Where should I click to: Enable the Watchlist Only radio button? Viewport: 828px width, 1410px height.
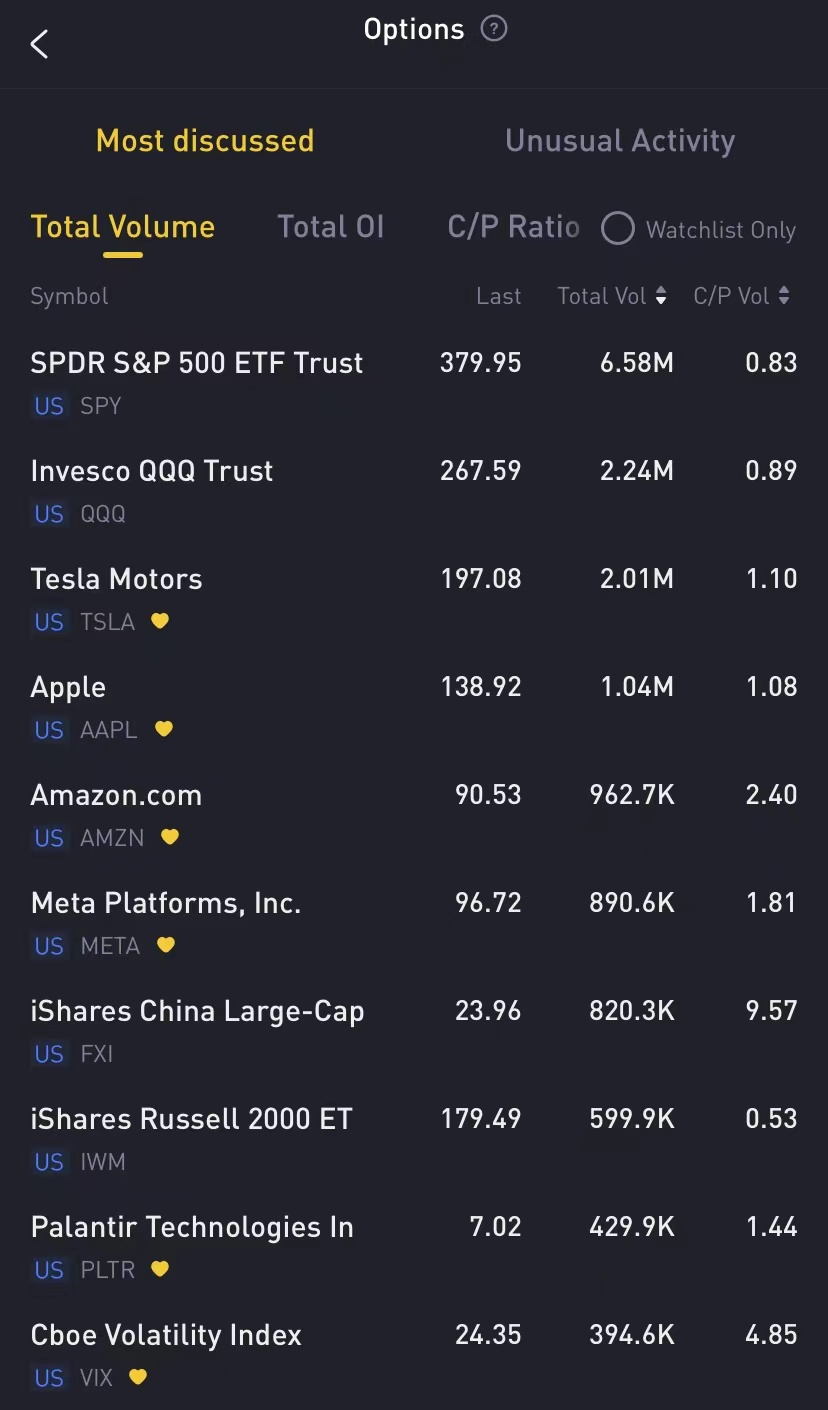pyautogui.click(x=618, y=229)
